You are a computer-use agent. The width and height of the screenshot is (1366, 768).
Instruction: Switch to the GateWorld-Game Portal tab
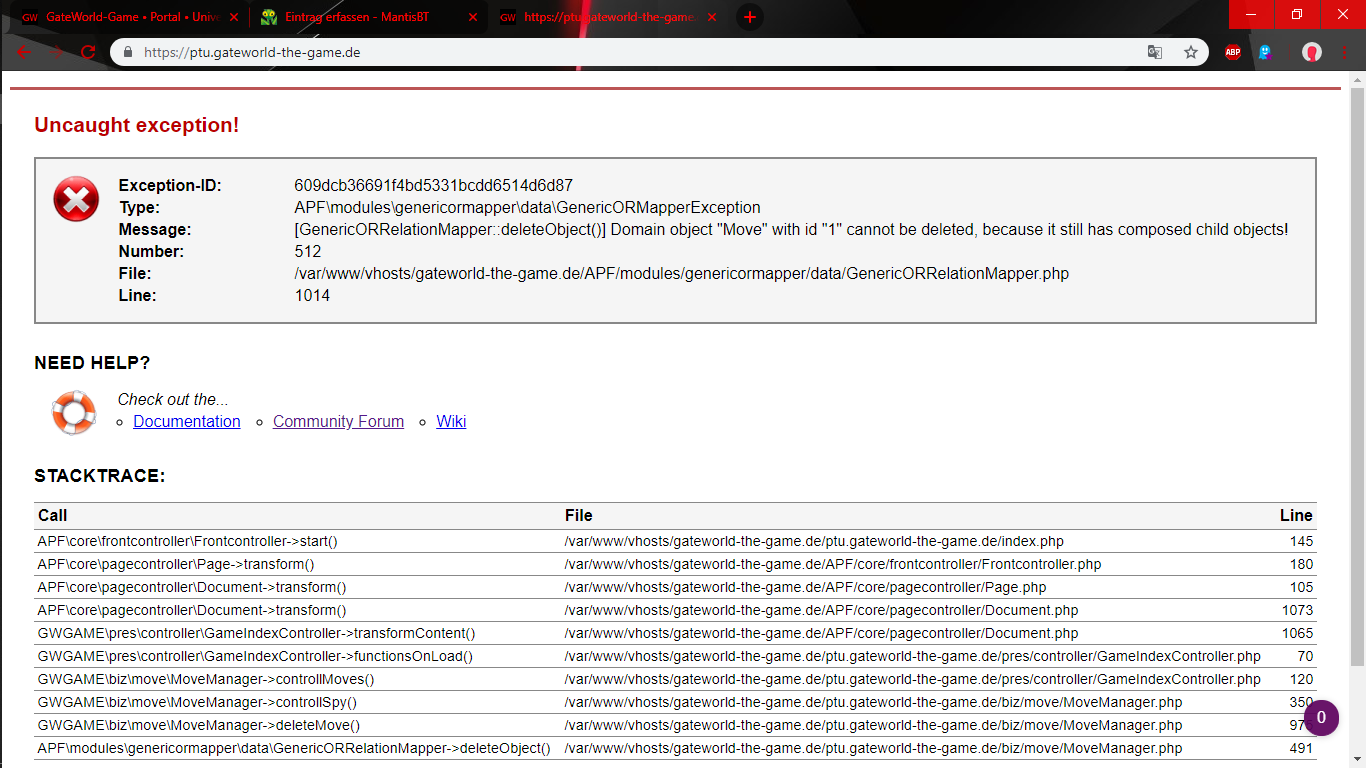pos(129,17)
